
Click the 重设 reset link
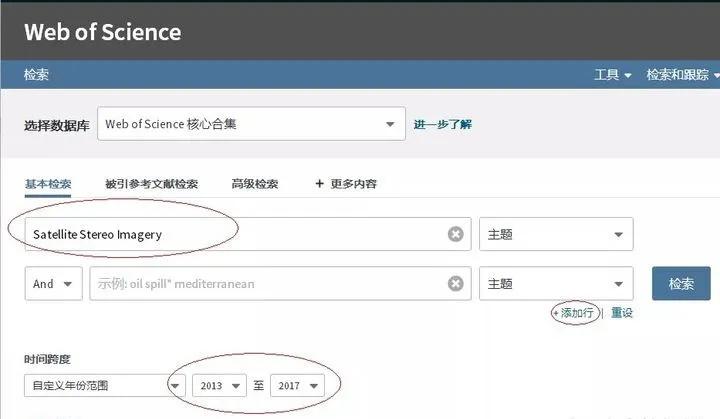point(622,313)
